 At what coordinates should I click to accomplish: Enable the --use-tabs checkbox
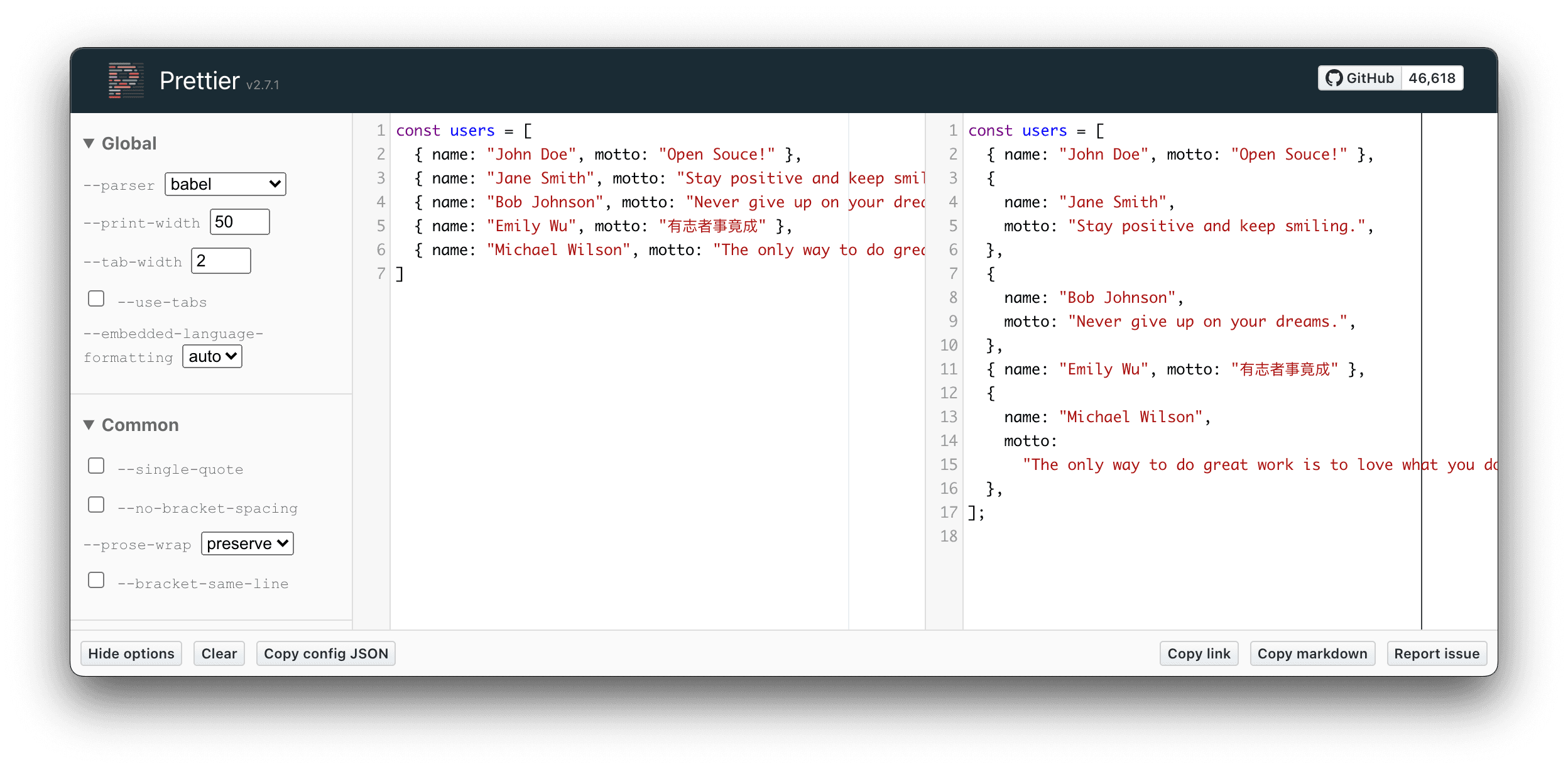click(96, 298)
